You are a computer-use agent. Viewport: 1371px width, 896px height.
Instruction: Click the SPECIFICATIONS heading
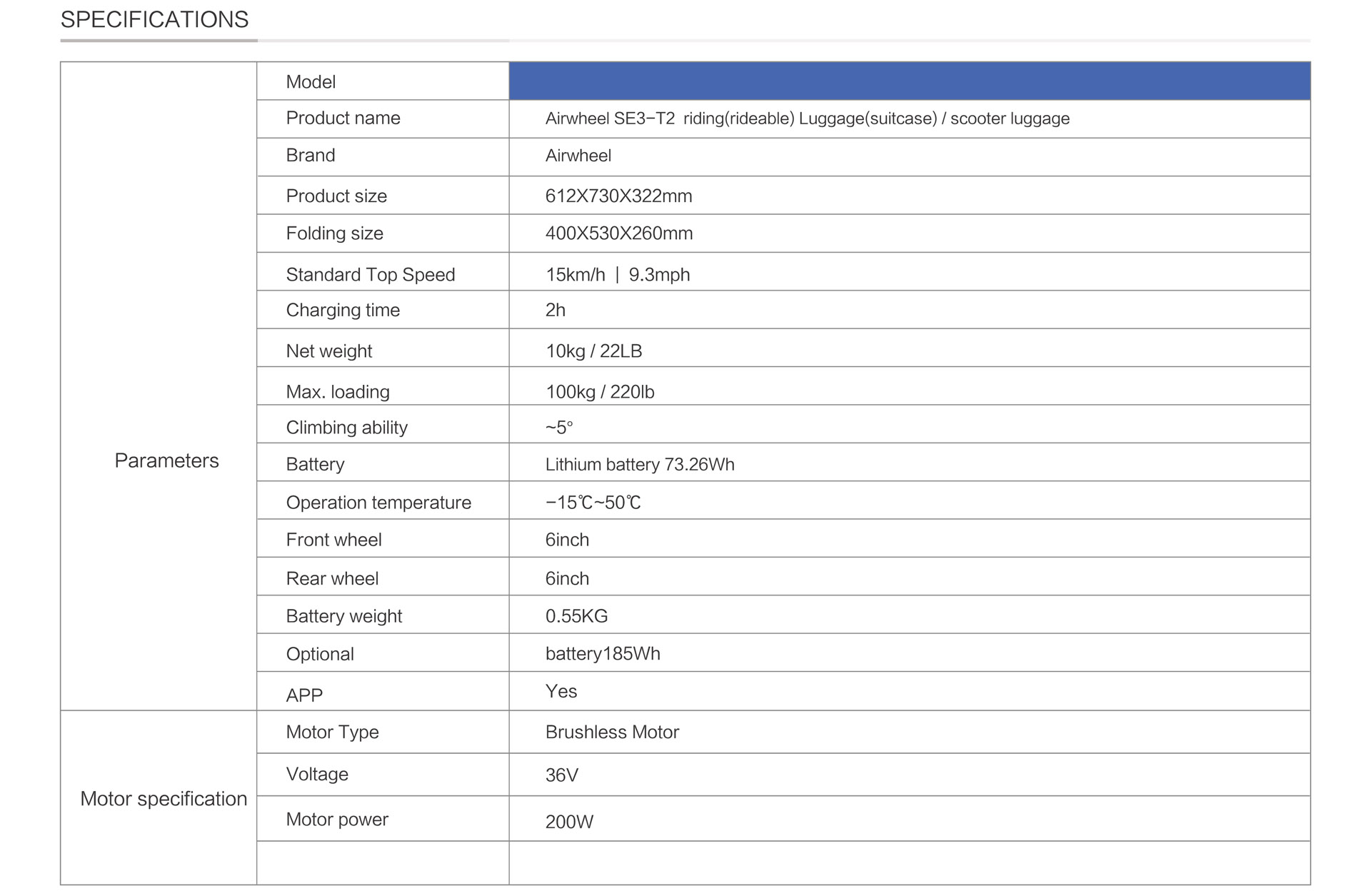tap(154, 19)
